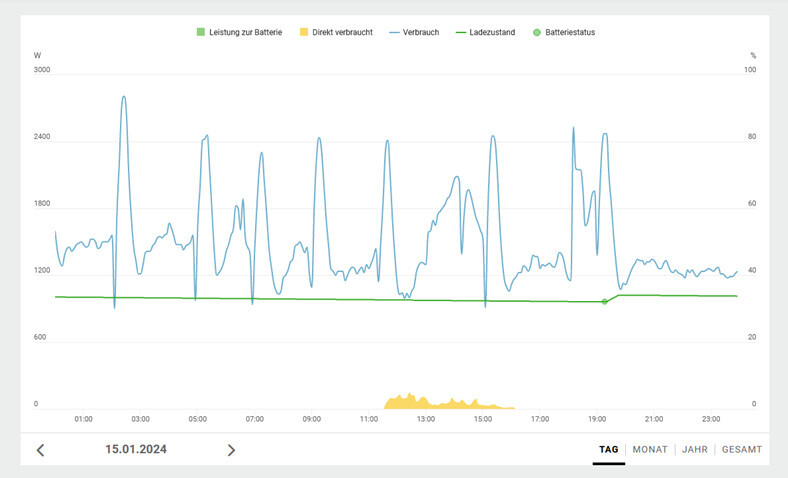The image size is (788, 478).
Task: Switch to the MONAT tab
Action: [x=650, y=450]
